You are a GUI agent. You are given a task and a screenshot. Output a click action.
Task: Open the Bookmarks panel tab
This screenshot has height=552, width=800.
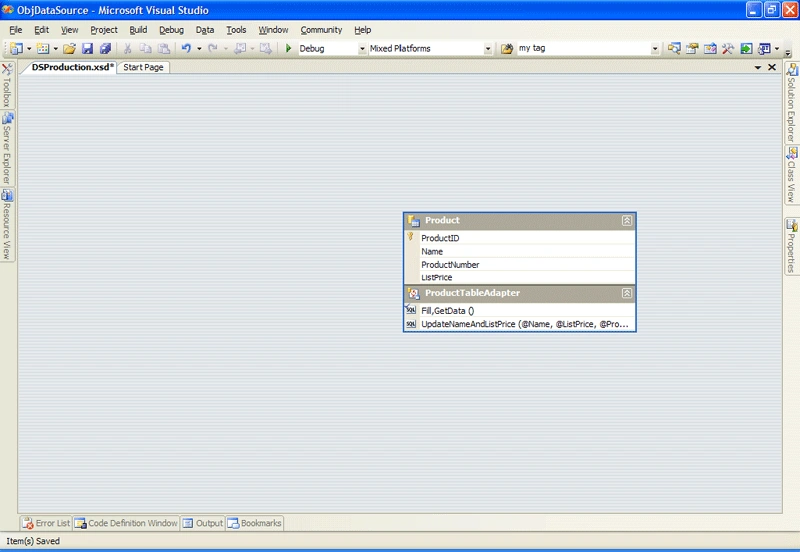255,523
